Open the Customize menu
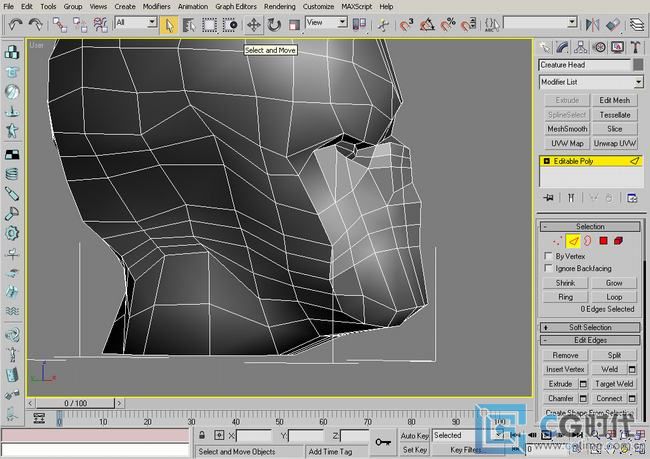The width and height of the screenshot is (650, 459). pos(318,7)
